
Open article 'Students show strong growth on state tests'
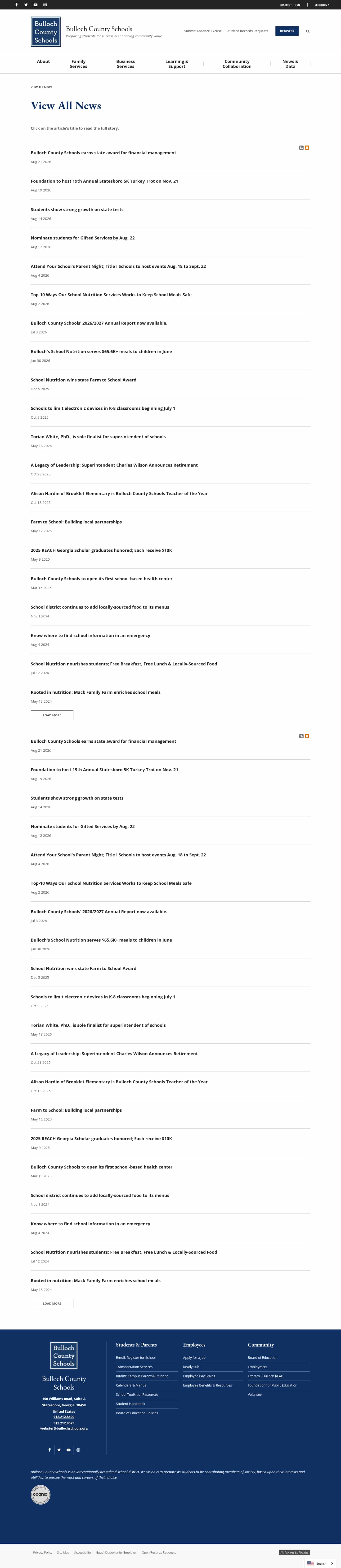[77, 209]
